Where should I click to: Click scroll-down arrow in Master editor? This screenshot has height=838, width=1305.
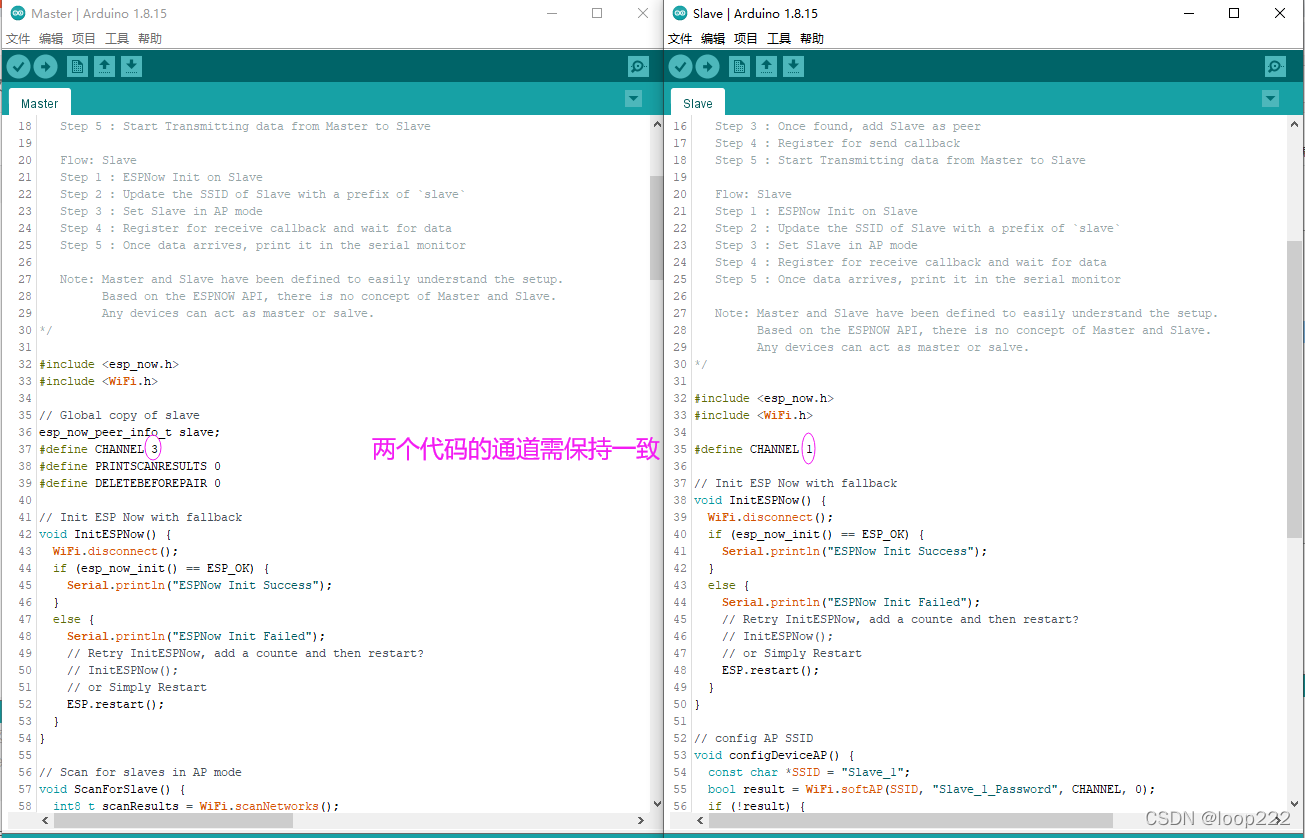click(x=656, y=805)
